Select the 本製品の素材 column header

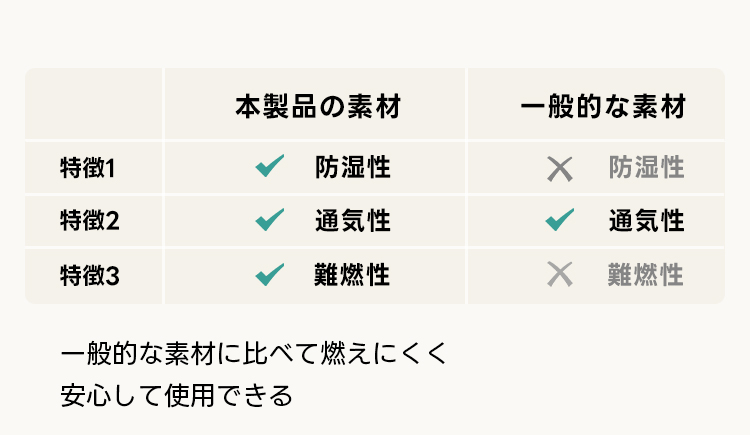click(x=317, y=107)
